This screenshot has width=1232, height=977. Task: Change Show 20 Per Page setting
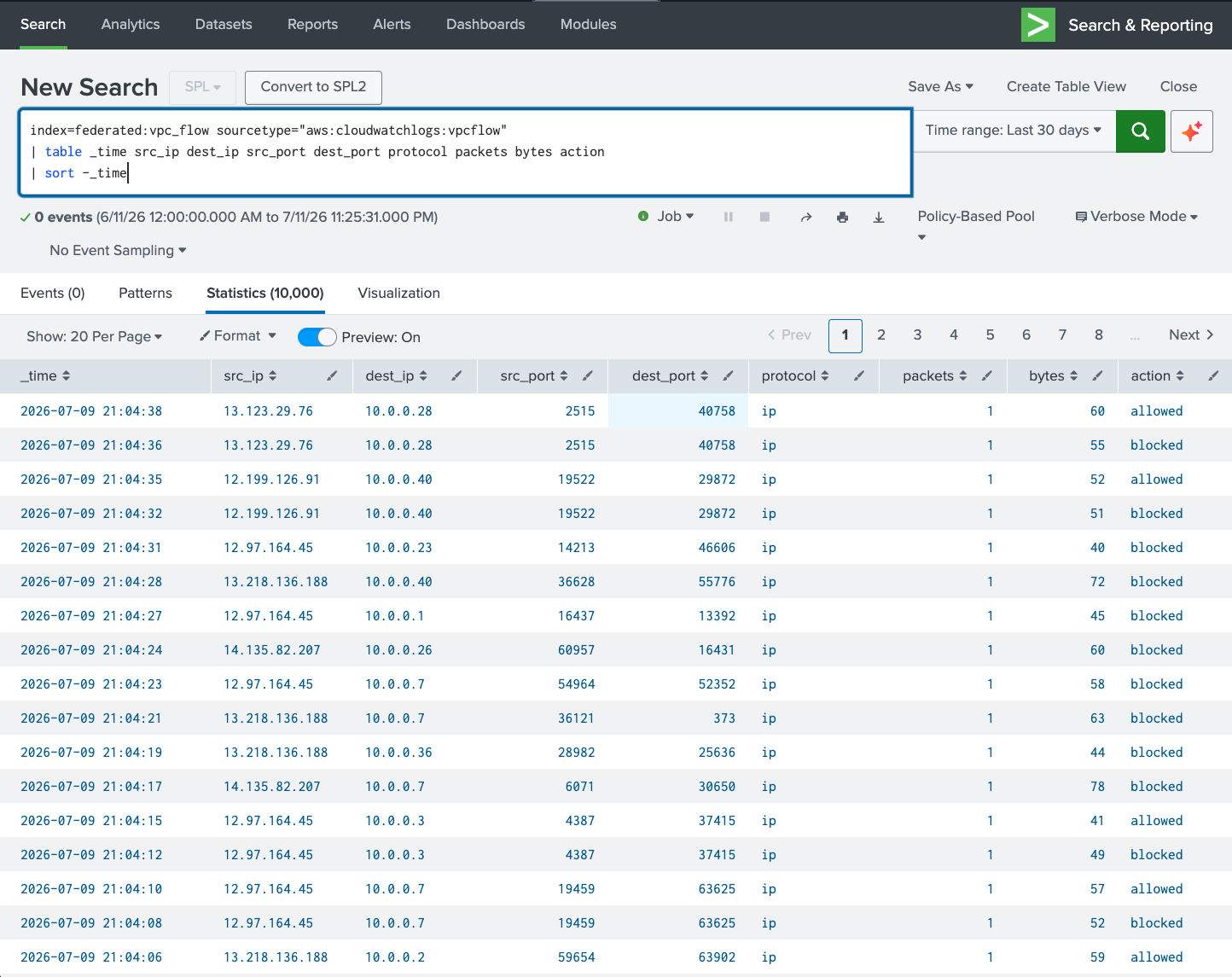click(94, 336)
